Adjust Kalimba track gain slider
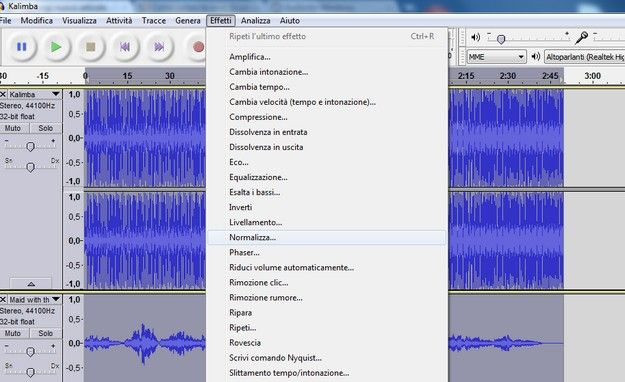The height and width of the screenshot is (382, 625). coord(30,146)
